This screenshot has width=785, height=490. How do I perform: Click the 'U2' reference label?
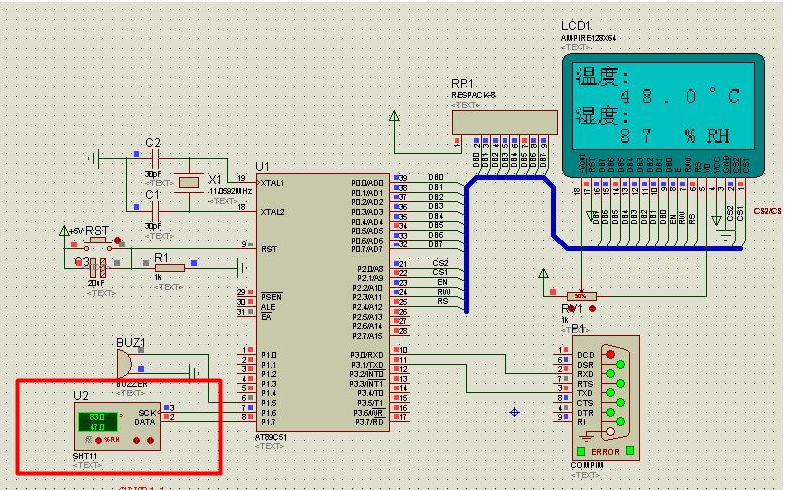[x=81, y=396]
